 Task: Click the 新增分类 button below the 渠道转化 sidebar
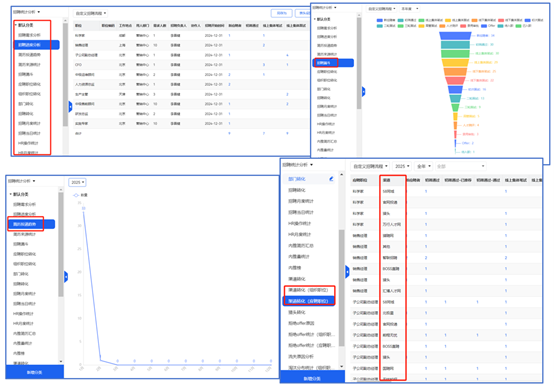pyautogui.click(x=312, y=378)
